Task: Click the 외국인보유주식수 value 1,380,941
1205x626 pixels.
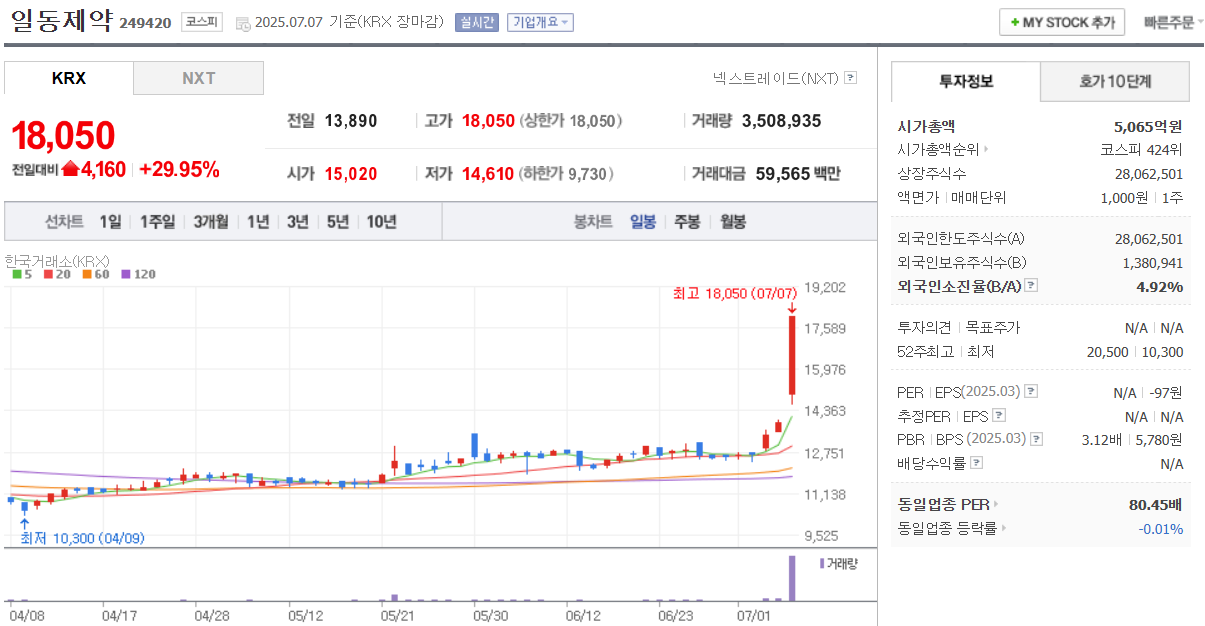Action: click(1153, 262)
